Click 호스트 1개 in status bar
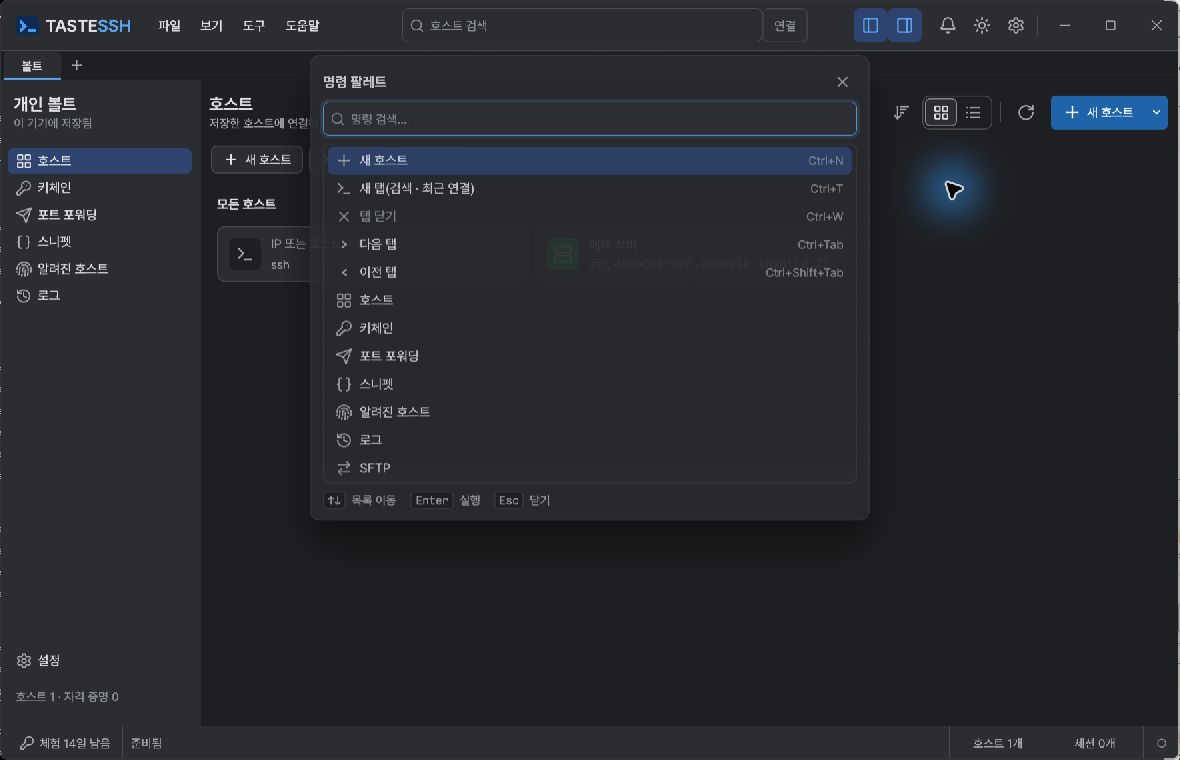Screen dimensions: 1180x760 pos(997,743)
